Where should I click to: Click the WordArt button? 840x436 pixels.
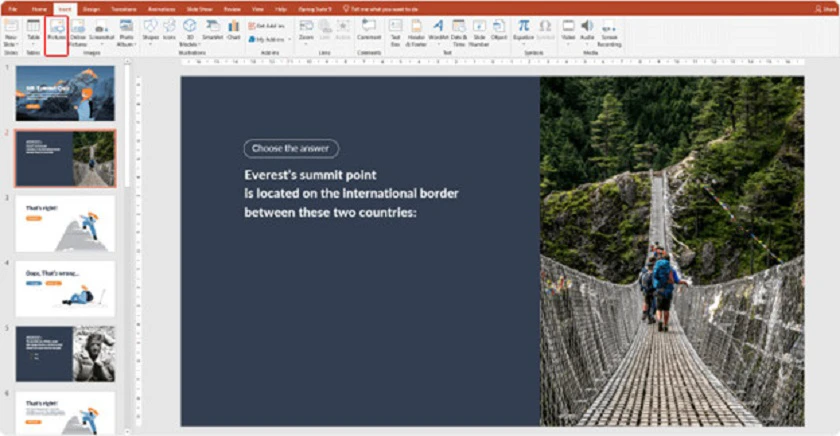point(438,31)
